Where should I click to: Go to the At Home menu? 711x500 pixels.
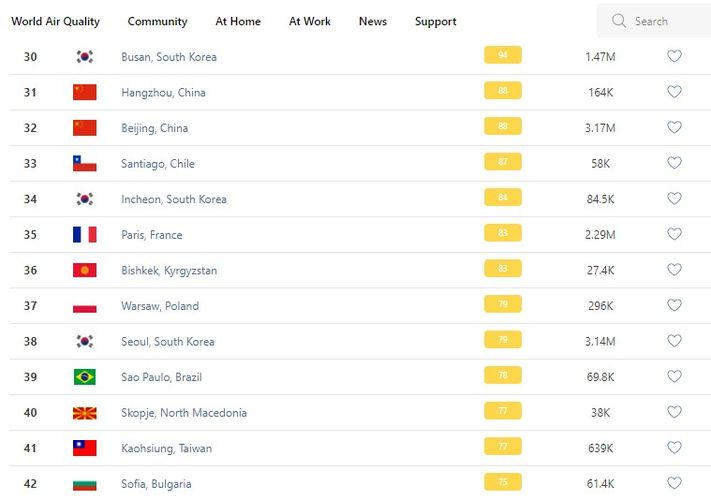[x=238, y=21]
